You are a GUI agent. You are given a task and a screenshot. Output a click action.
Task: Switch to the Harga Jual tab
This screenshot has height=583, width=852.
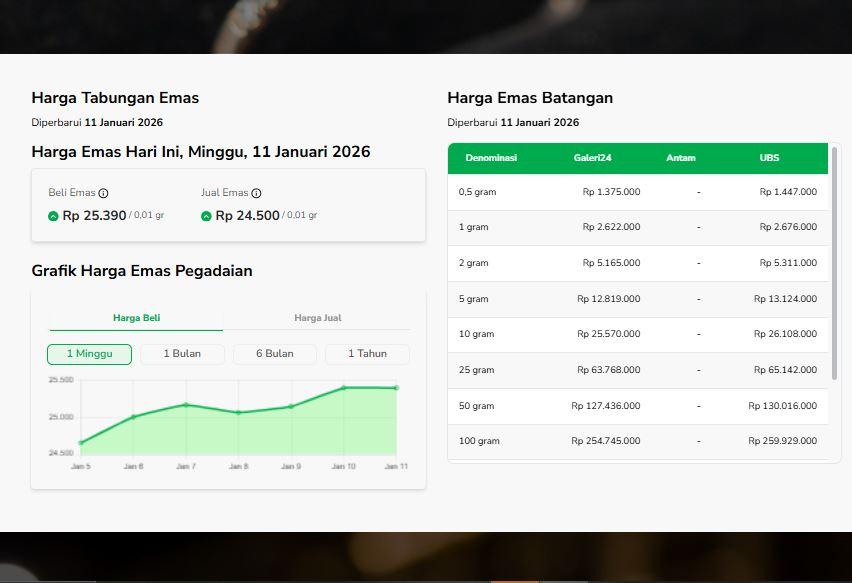[316, 316]
